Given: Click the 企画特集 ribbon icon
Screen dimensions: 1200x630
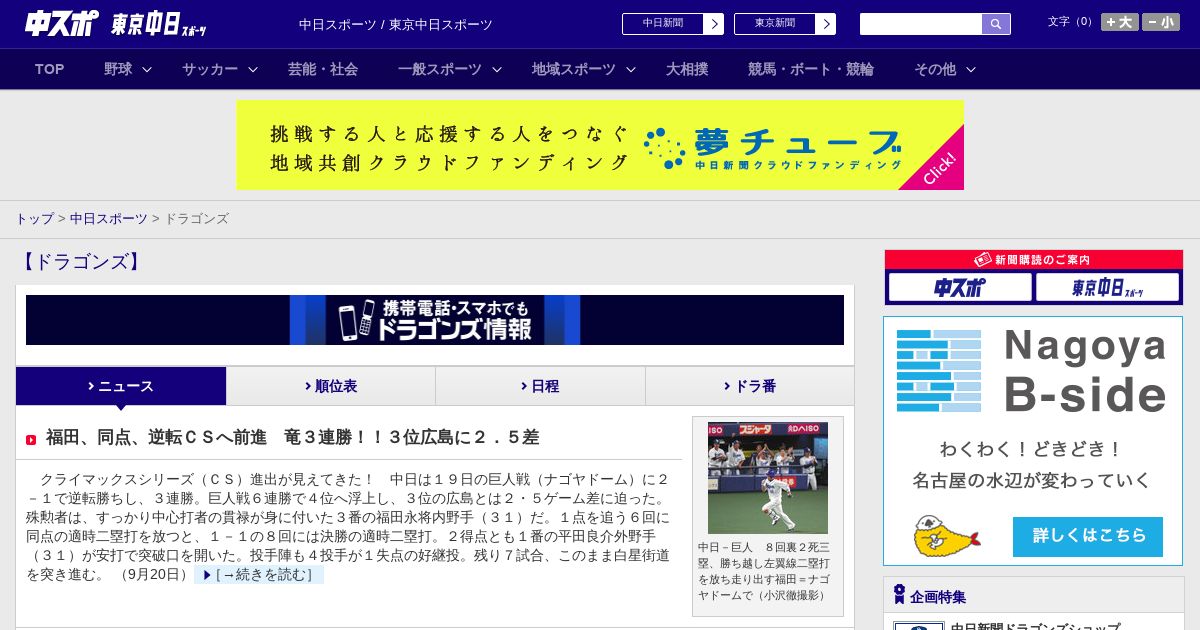Looking at the screenshot, I should pos(899,594).
